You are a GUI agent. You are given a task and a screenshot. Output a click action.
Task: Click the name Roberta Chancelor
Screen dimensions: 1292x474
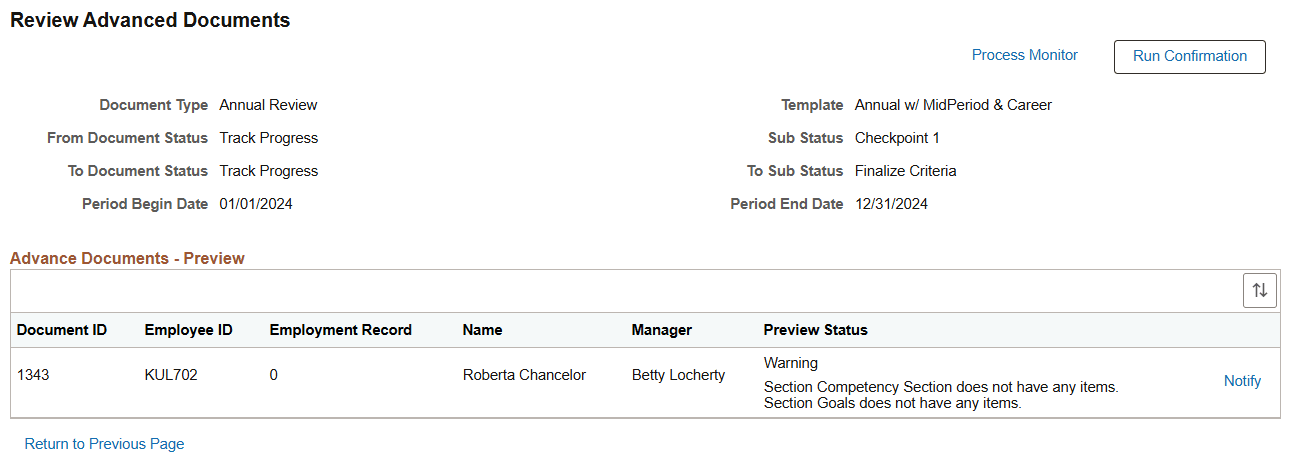click(x=524, y=375)
